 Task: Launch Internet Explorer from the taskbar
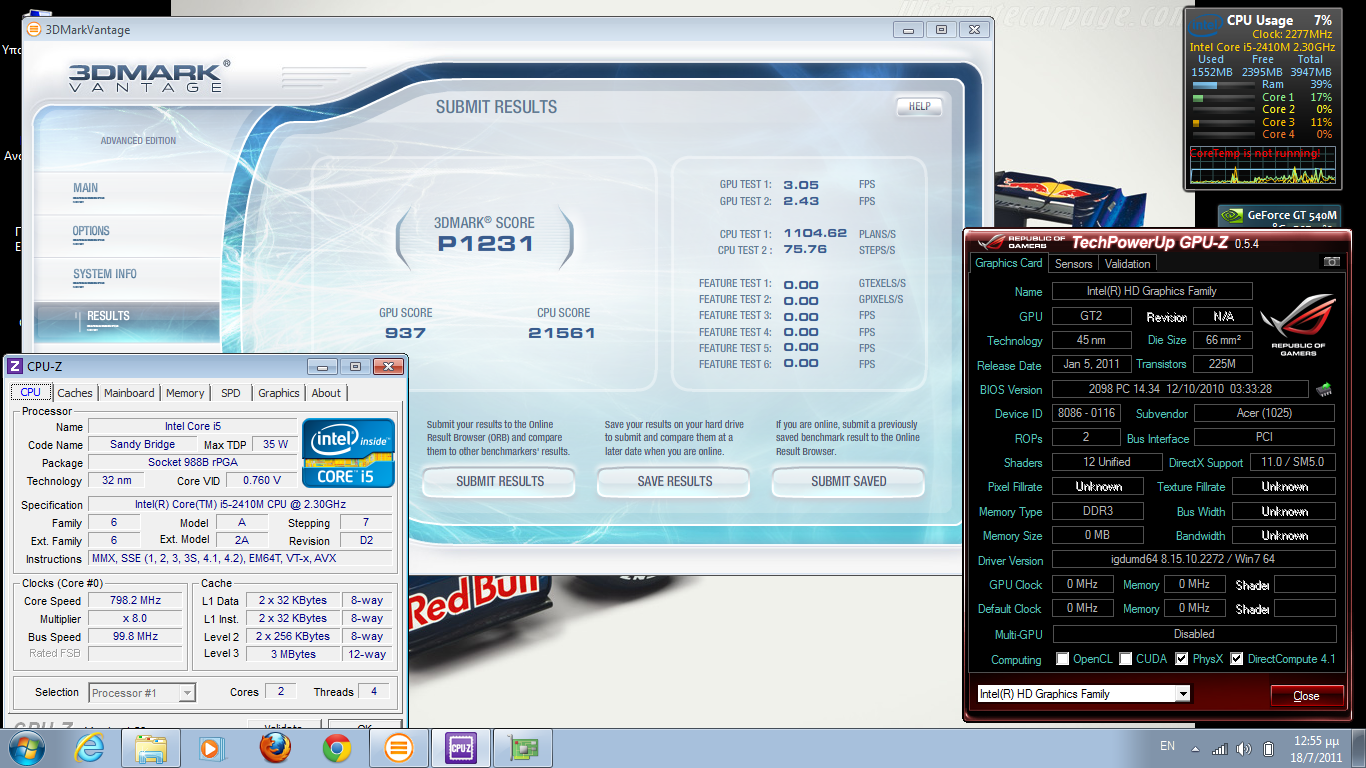tap(90, 748)
